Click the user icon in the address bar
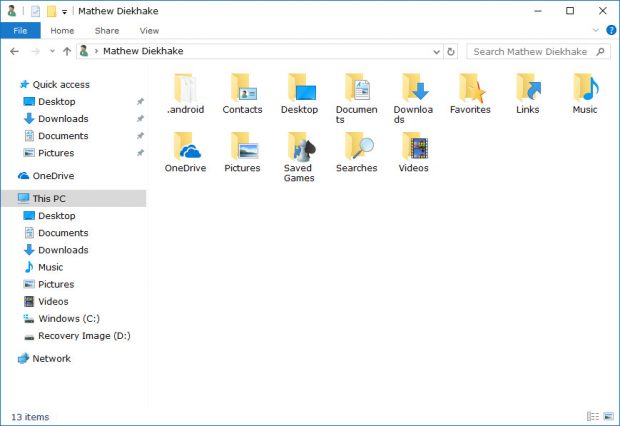 click(84, 51)
